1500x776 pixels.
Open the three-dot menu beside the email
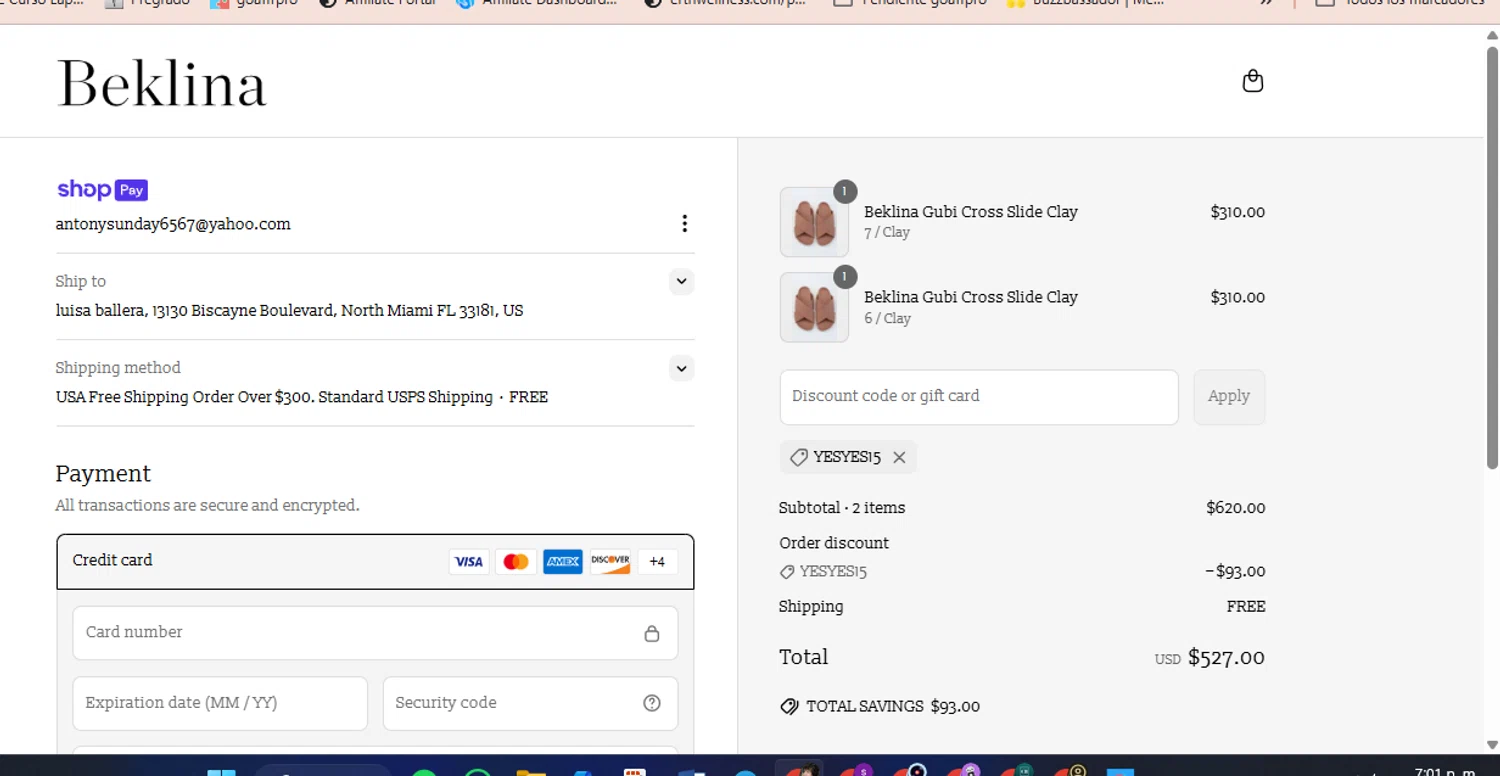coord(684,223)
